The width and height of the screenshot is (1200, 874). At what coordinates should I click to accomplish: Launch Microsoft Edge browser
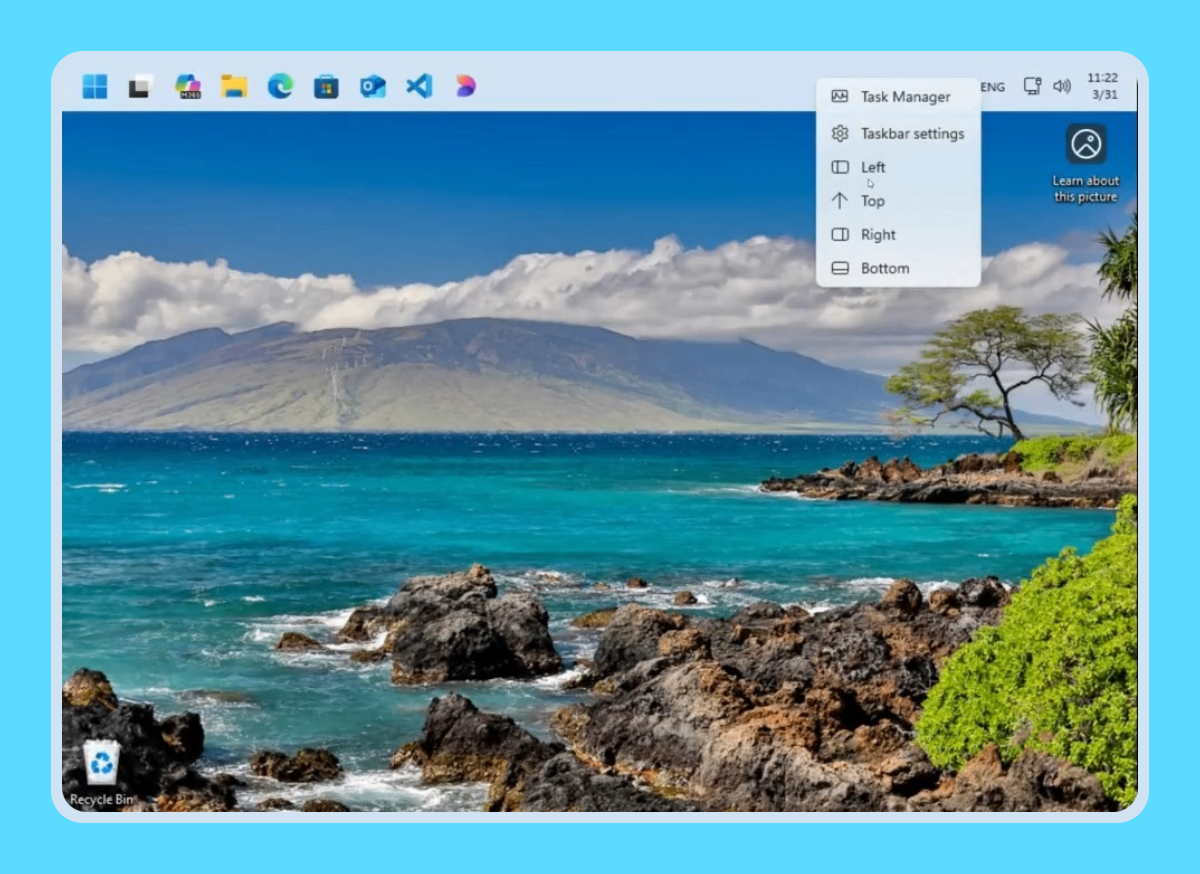(280, 86)
